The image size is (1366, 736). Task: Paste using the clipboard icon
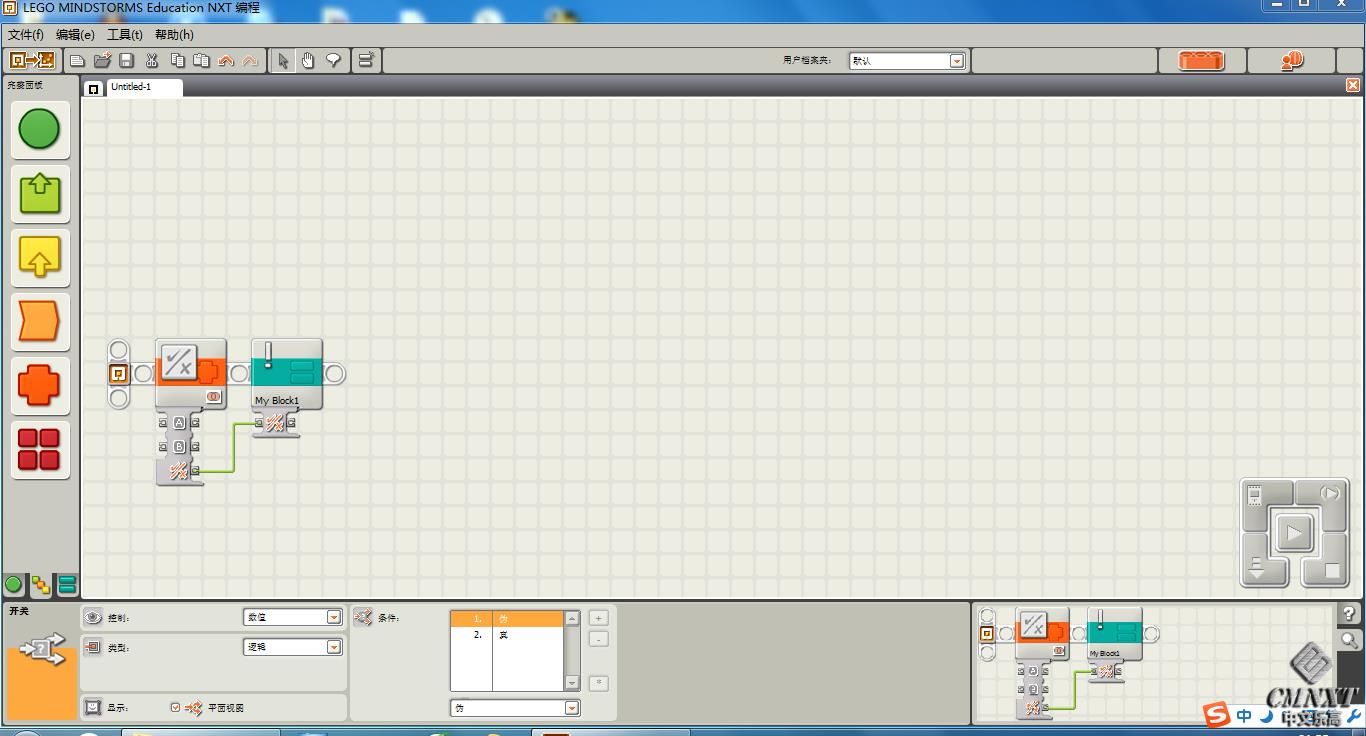[201, 61]
